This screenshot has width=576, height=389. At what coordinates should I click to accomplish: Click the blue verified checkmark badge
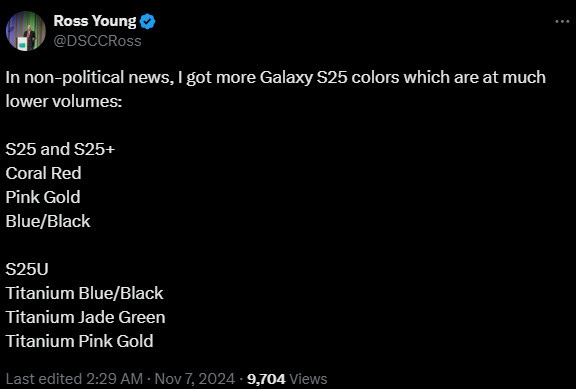click(x=147, y=22)
